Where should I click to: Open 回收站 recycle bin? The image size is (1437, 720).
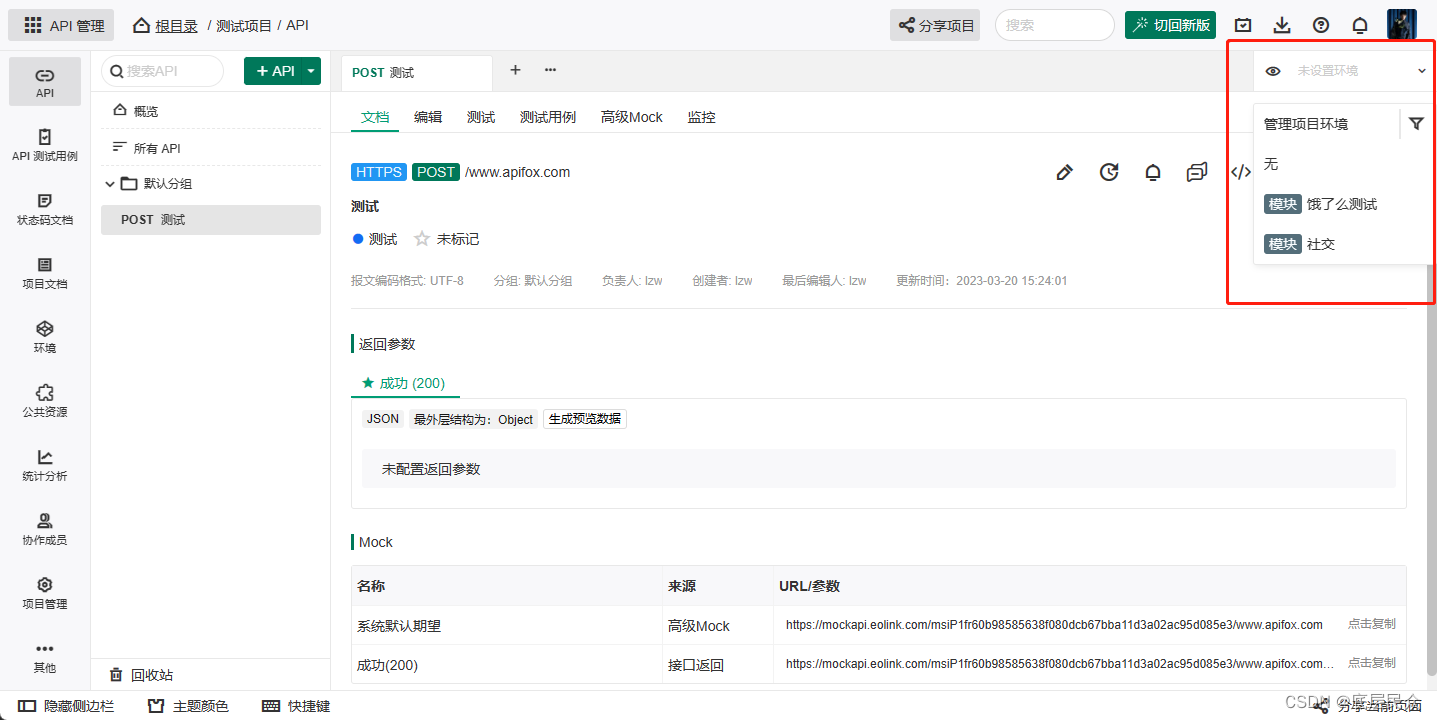click(141, 675)
